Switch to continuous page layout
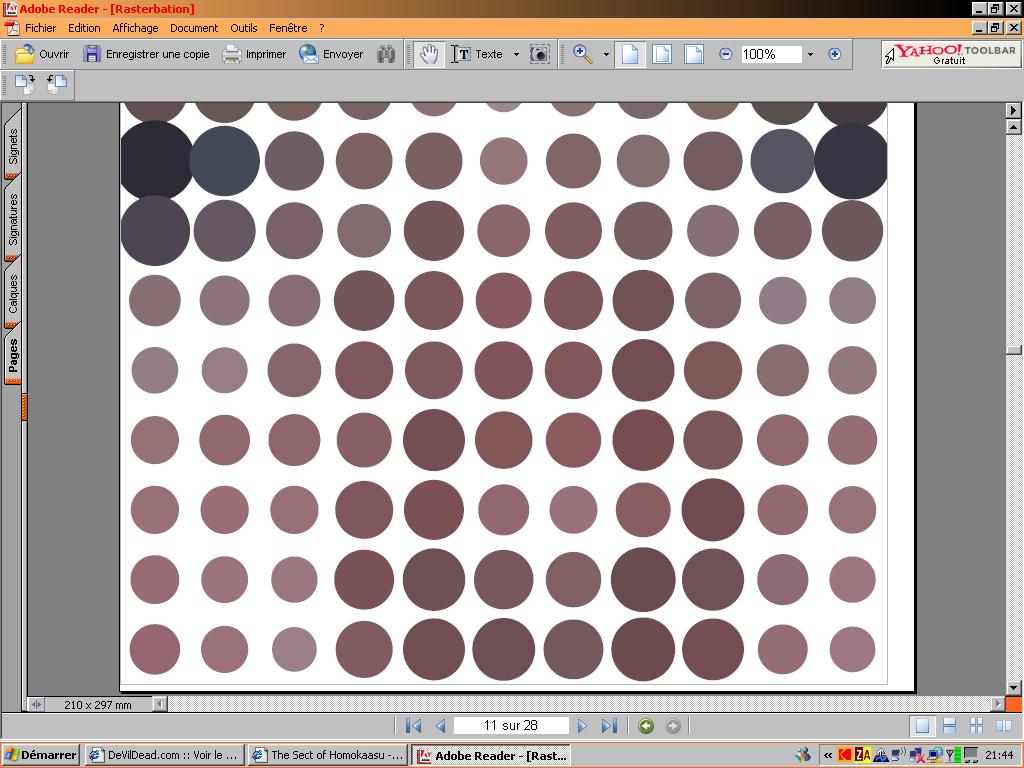This screenshot has height=768, width=1024. click(950, 726)
